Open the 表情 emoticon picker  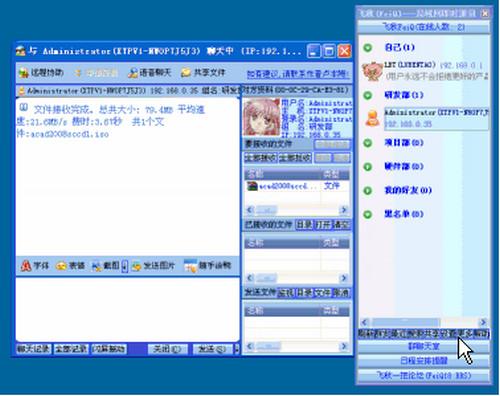pos(61,266)
